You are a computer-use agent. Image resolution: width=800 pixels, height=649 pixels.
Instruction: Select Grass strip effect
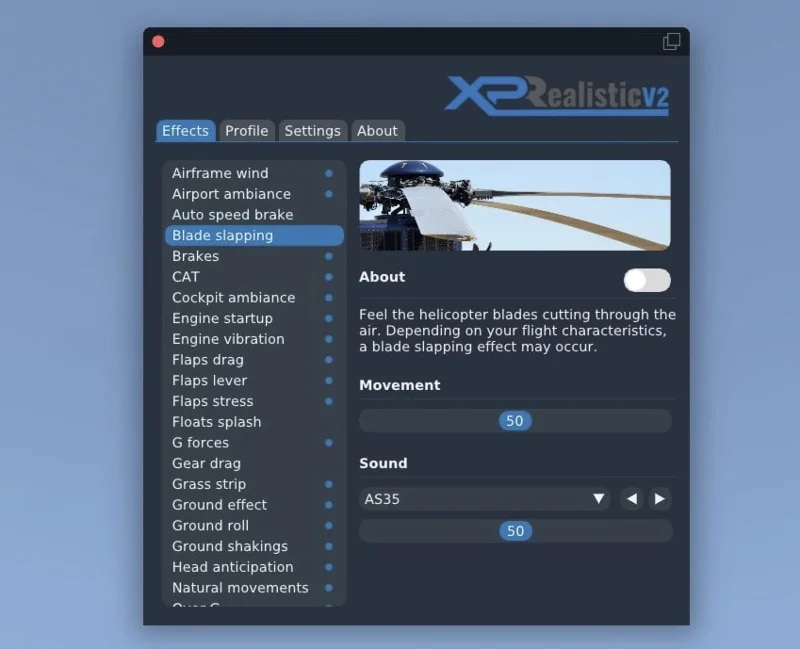tap(254, 484)
